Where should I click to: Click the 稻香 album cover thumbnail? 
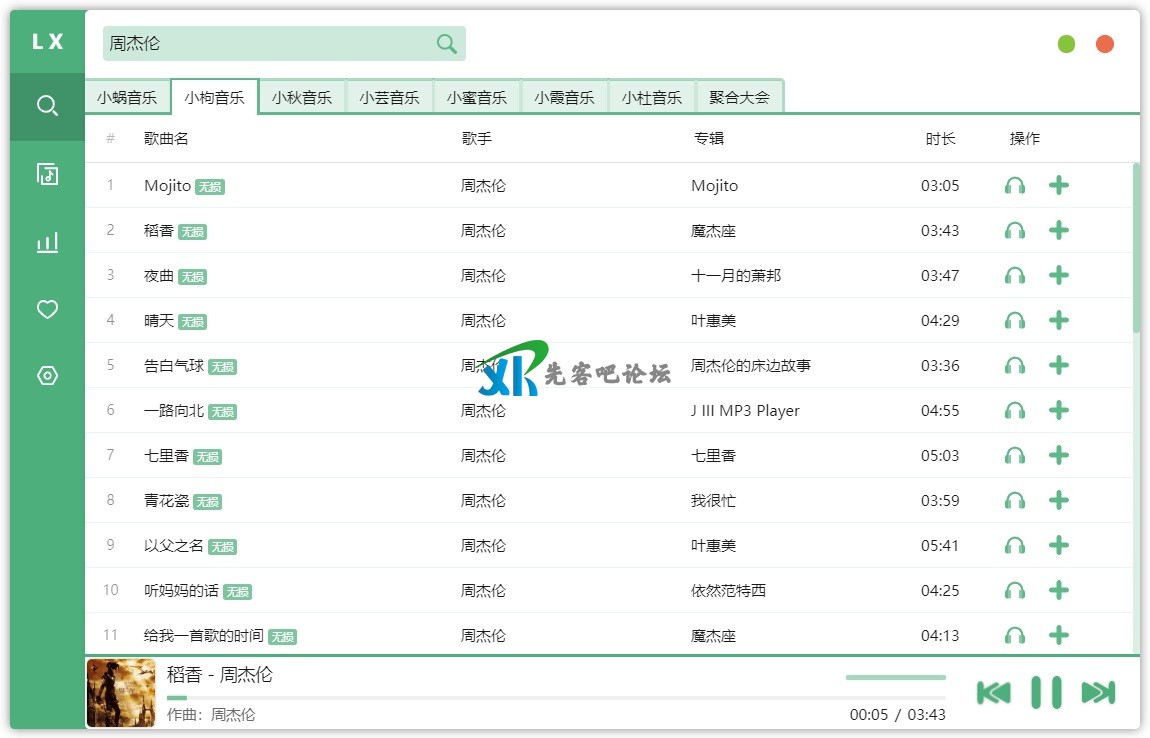tap(121, 693)
